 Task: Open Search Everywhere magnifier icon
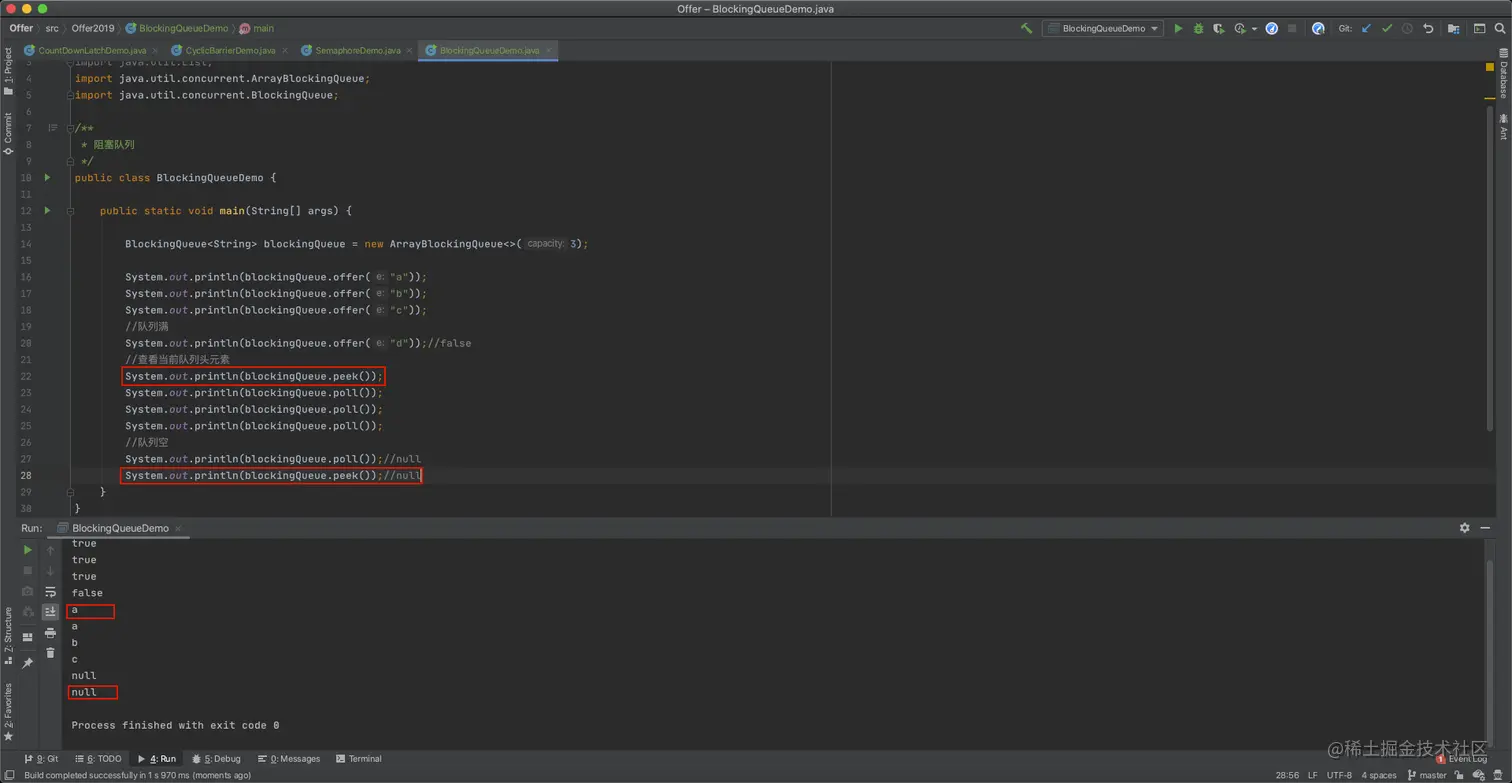[1500, 29]
